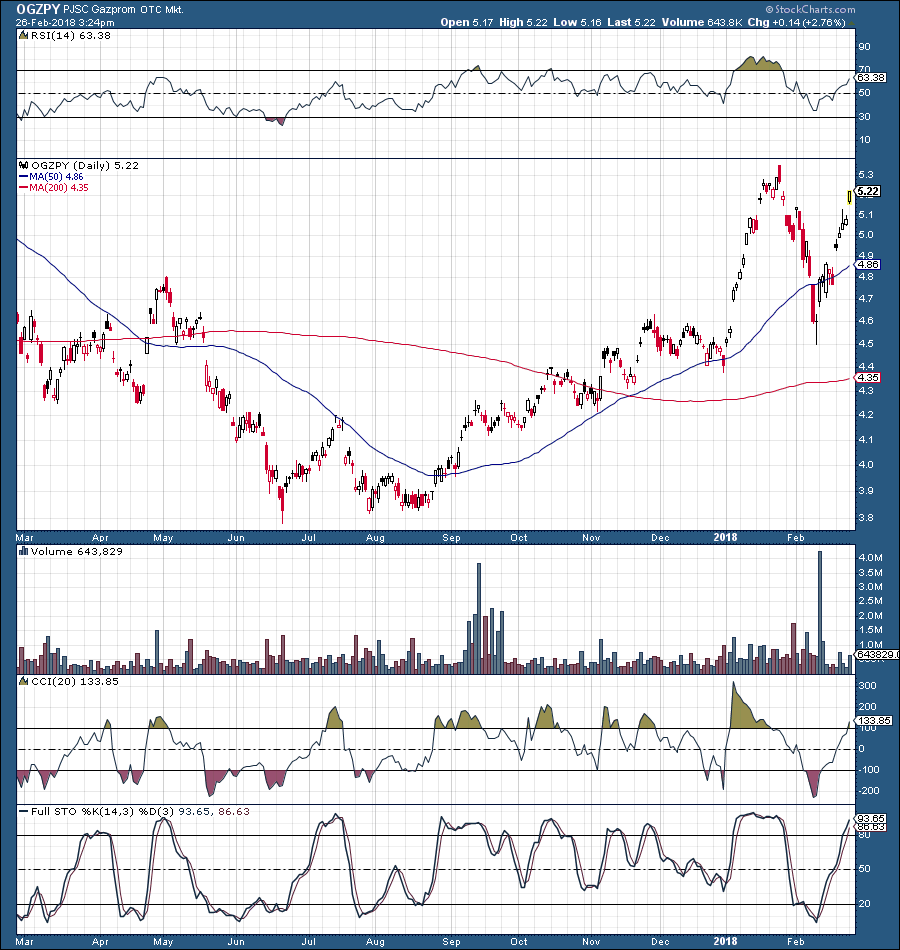Click the 63.38 RSI value tag
Screen dimensions: 900x950
(871, 78)
